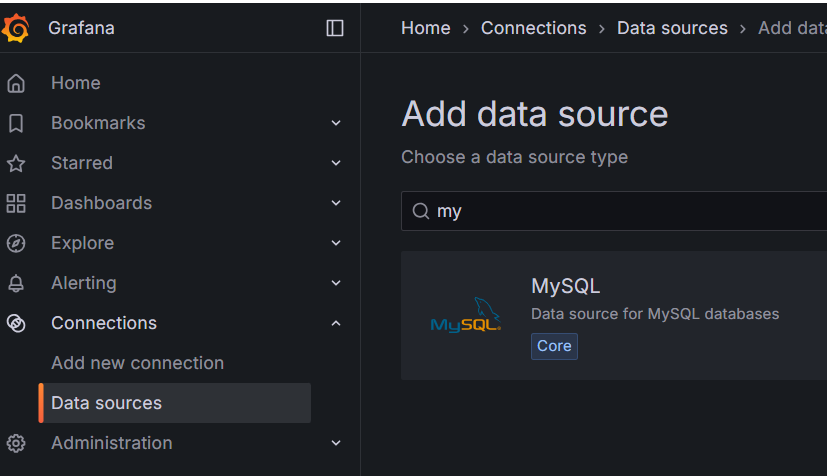This screenshot has height=476, width=827.
Task: Go to Home breadcrumb link
Action: click(426, 28)
